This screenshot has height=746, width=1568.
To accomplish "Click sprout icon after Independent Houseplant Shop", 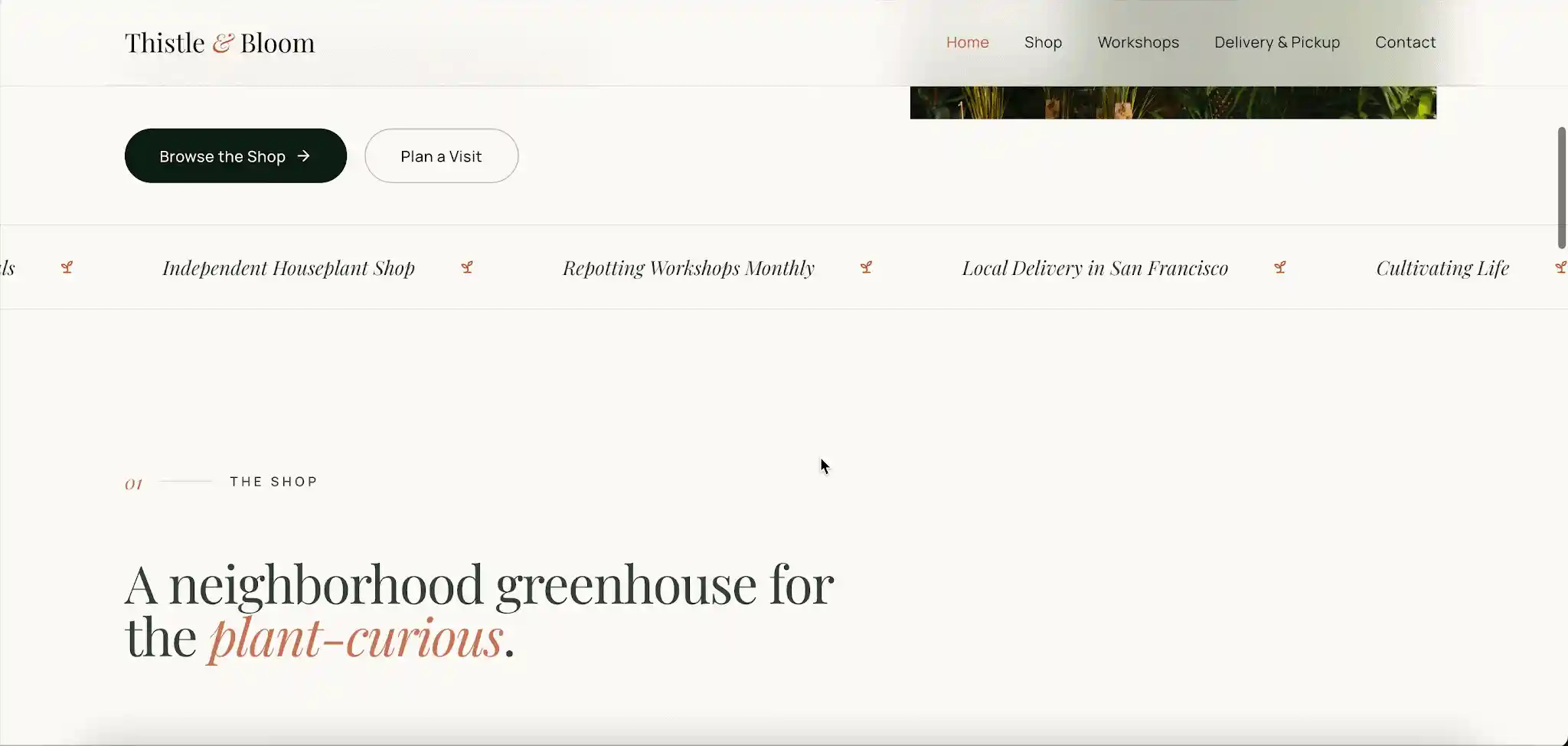I will [x=467, y=267].
